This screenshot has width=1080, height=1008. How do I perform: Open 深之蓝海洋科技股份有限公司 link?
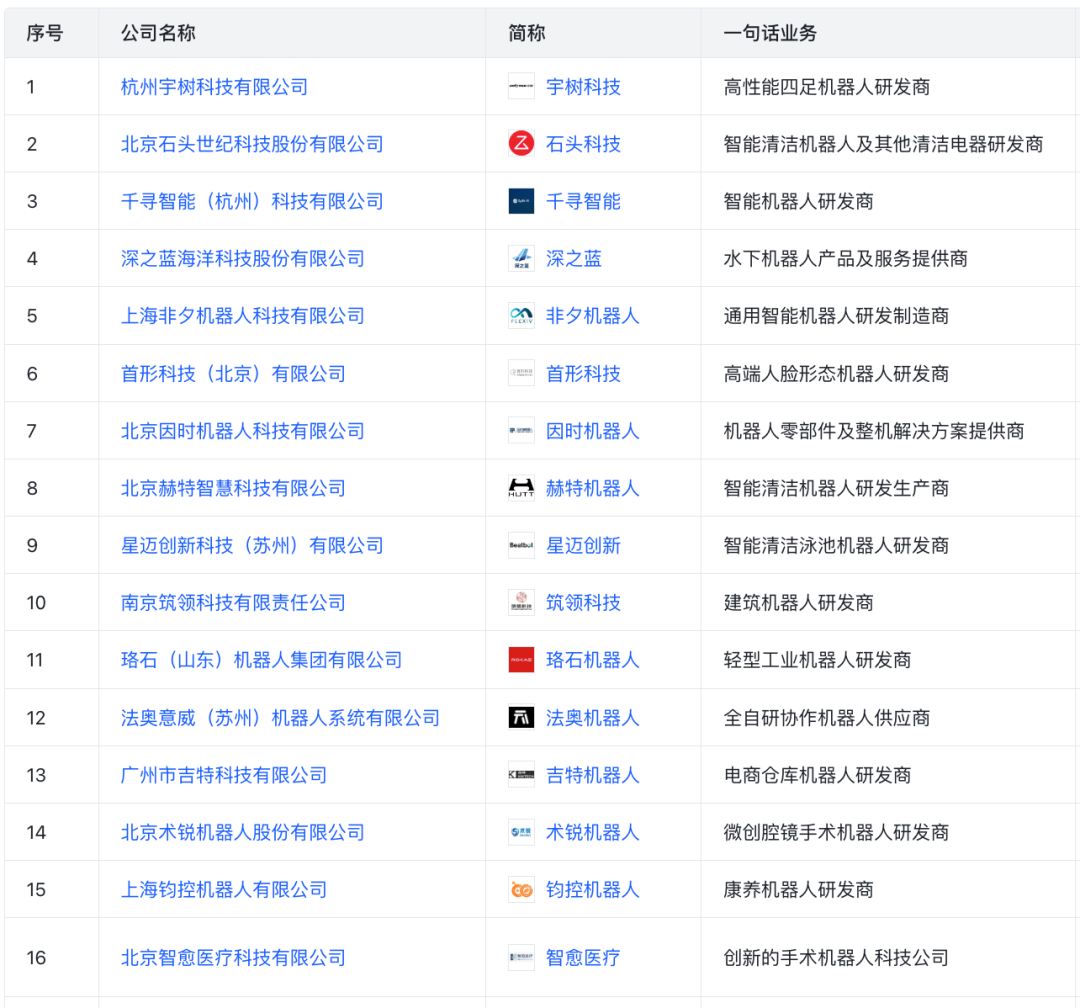(242, 258)
